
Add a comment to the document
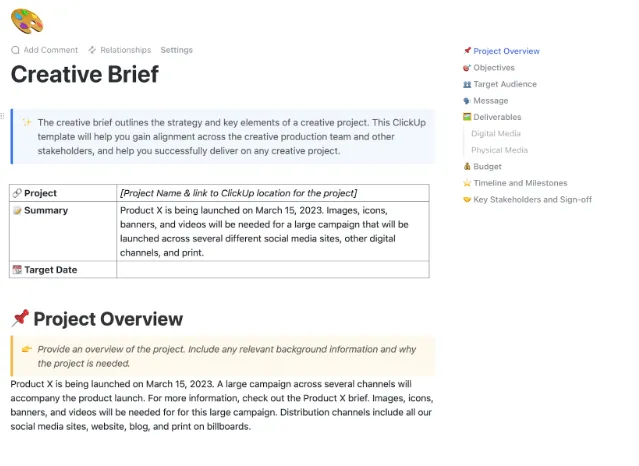pos(51,50)
